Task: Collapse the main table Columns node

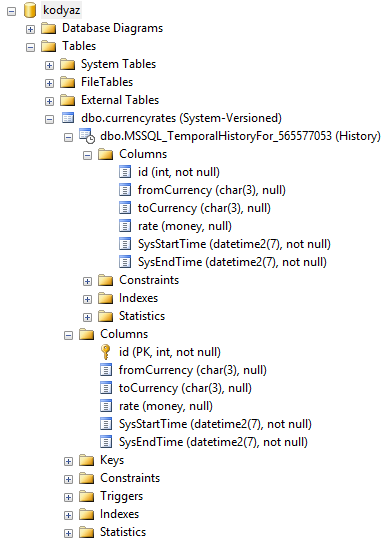Action: 68,335
